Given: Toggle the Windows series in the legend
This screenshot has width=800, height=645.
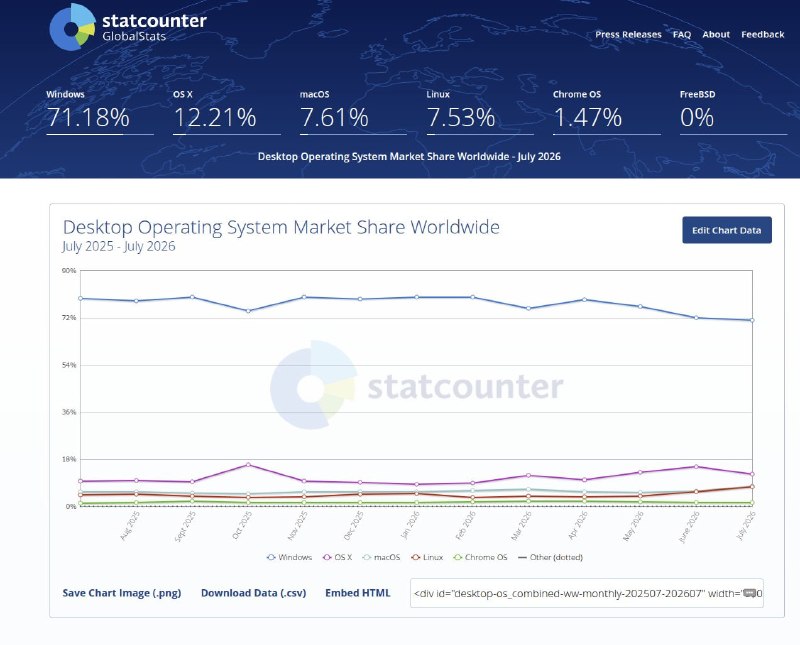Looking at the screenshot, I should [289, 557].
